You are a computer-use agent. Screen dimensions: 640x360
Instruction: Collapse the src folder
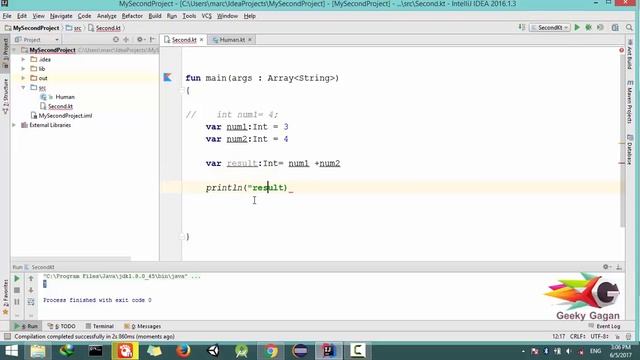pyautogui.click(x=23, y=87)
